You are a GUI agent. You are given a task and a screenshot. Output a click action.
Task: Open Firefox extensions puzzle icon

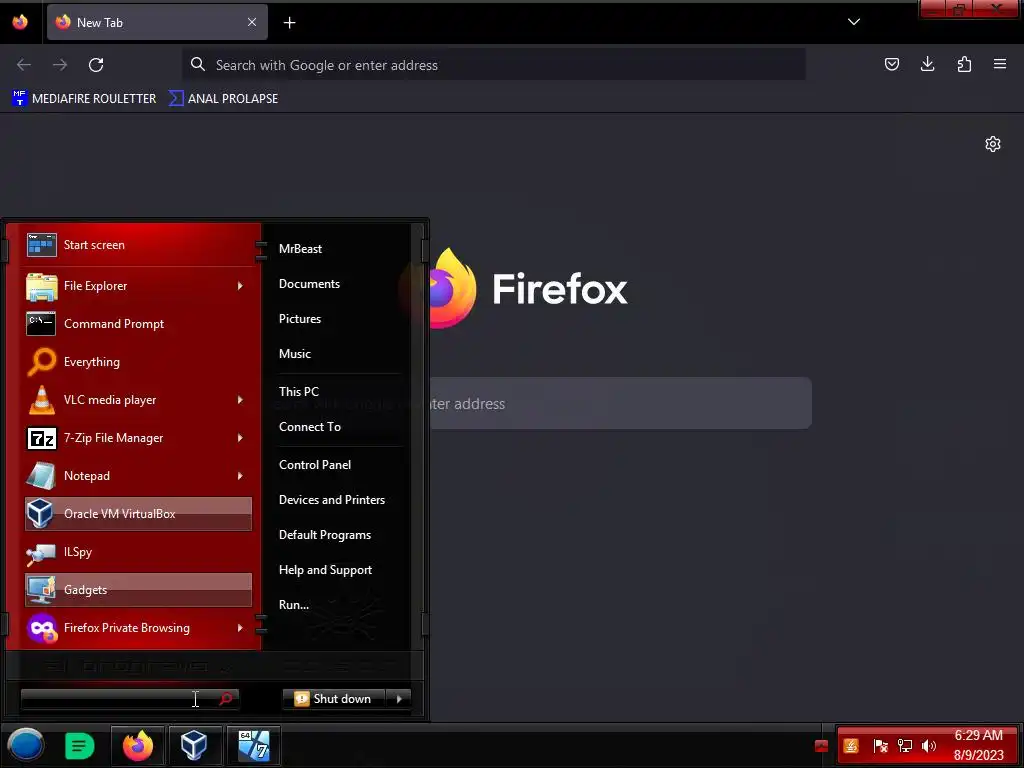pyautogui.click(x=964, y=64)
